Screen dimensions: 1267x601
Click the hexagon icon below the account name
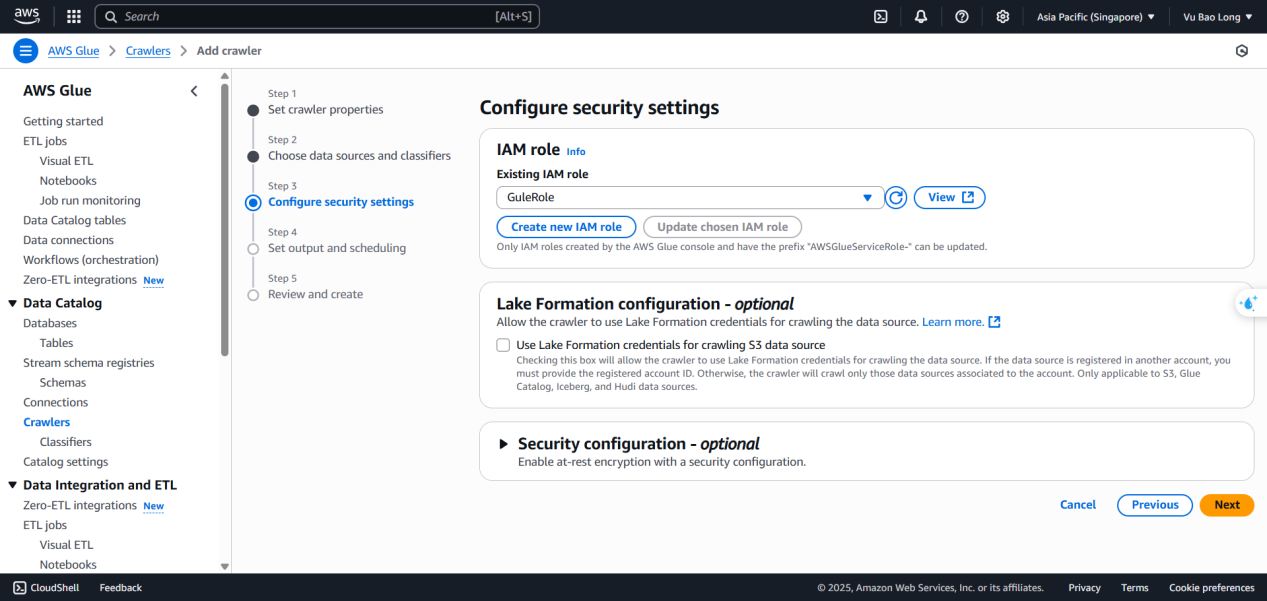click(1242, 51)
